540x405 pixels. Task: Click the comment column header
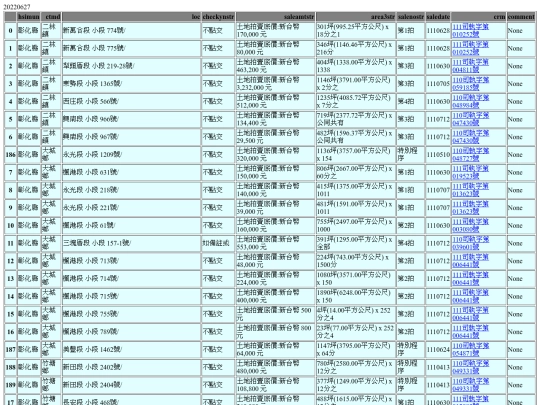click(x=521, y=17)
